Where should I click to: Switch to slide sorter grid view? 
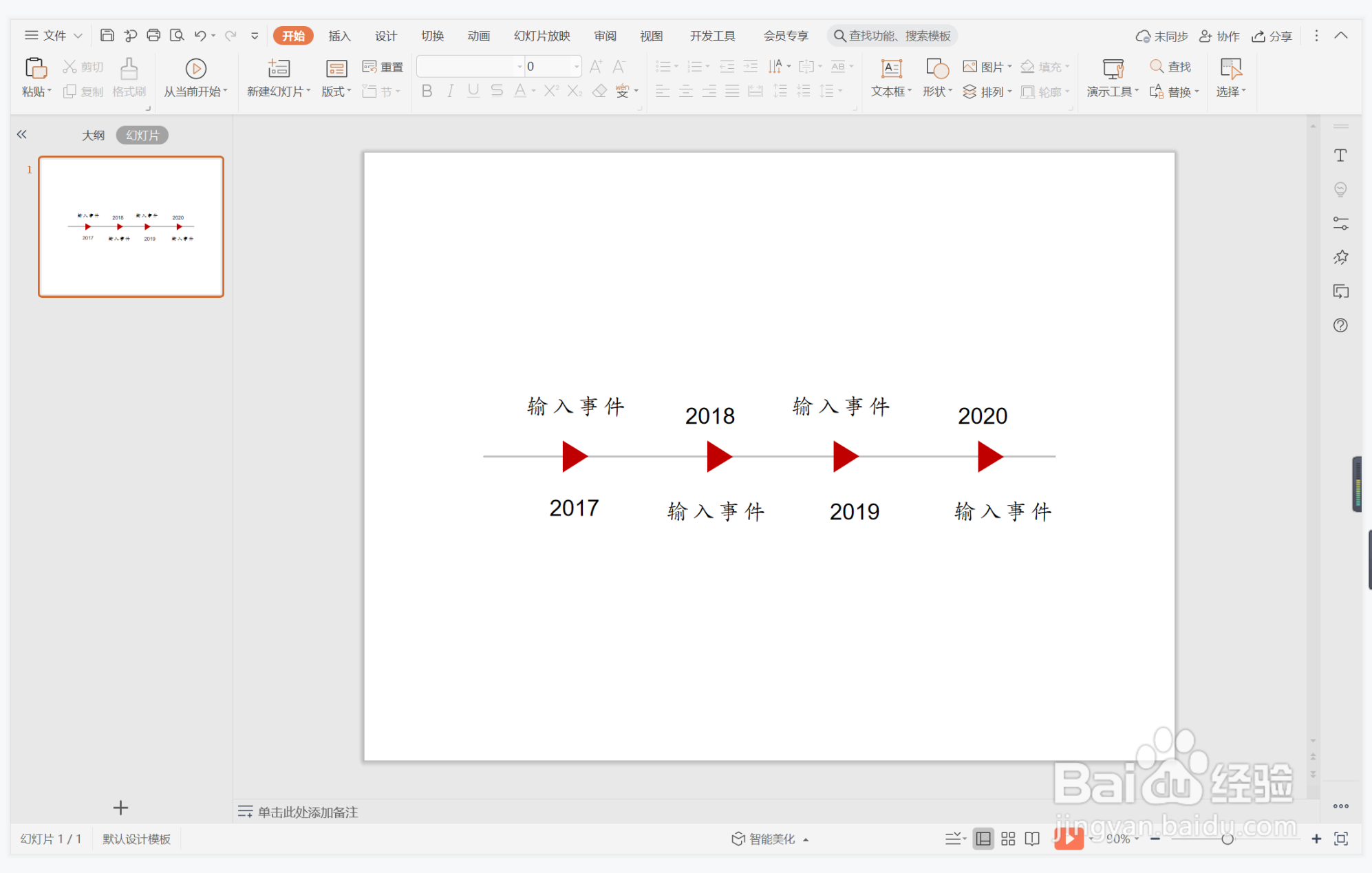pos(1008,839)
